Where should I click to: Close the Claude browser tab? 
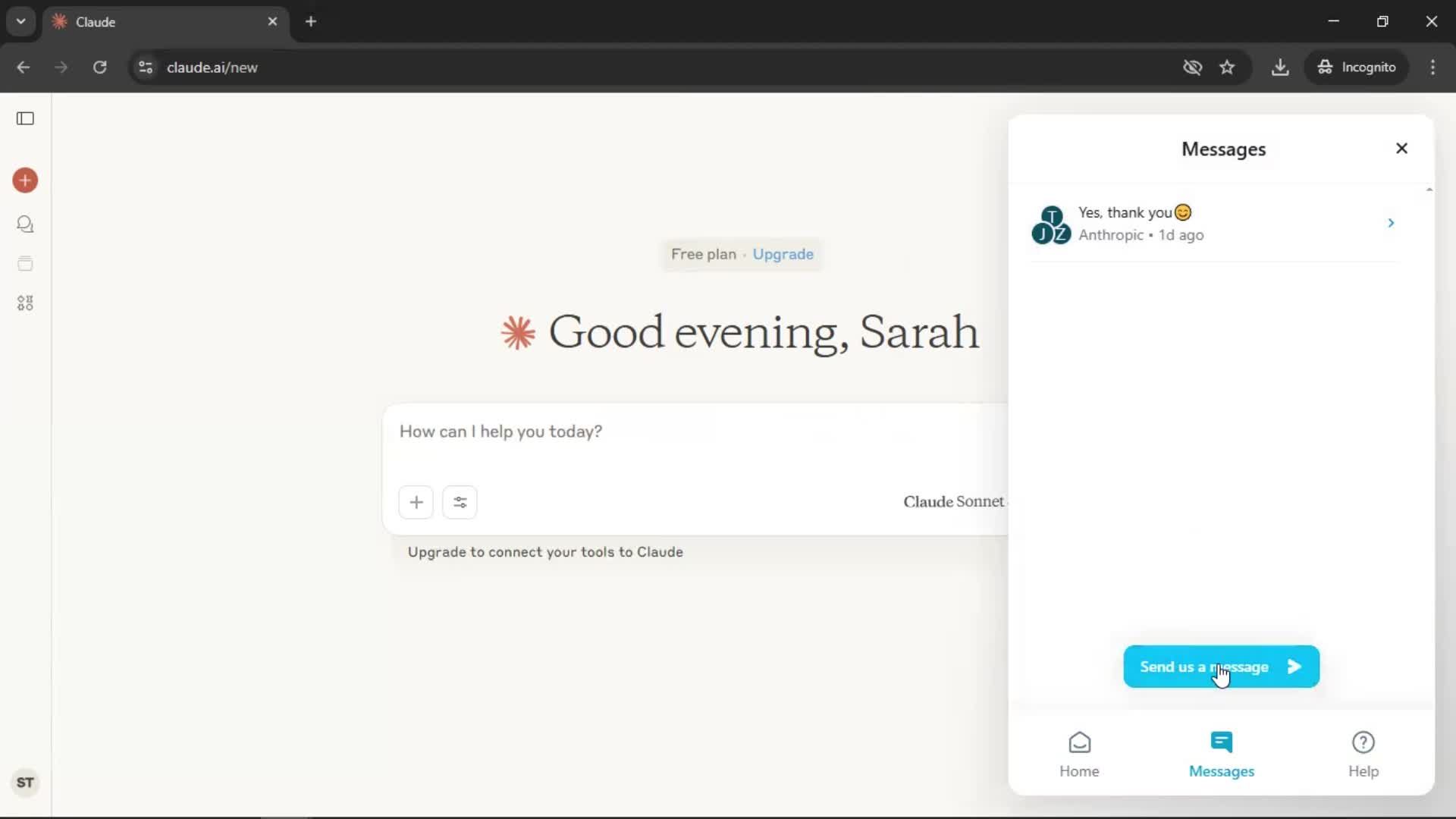click(x=272, y=21)
